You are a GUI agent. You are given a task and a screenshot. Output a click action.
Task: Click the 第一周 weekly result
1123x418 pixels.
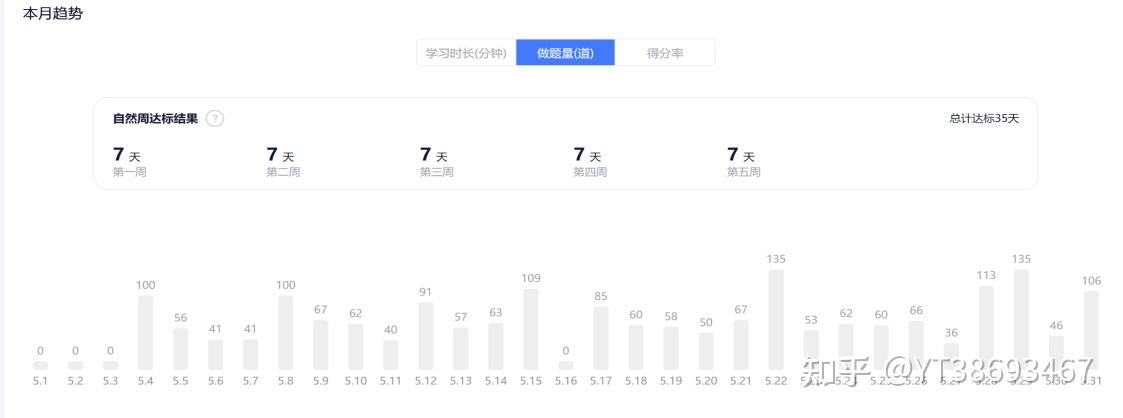pos(129,161)
